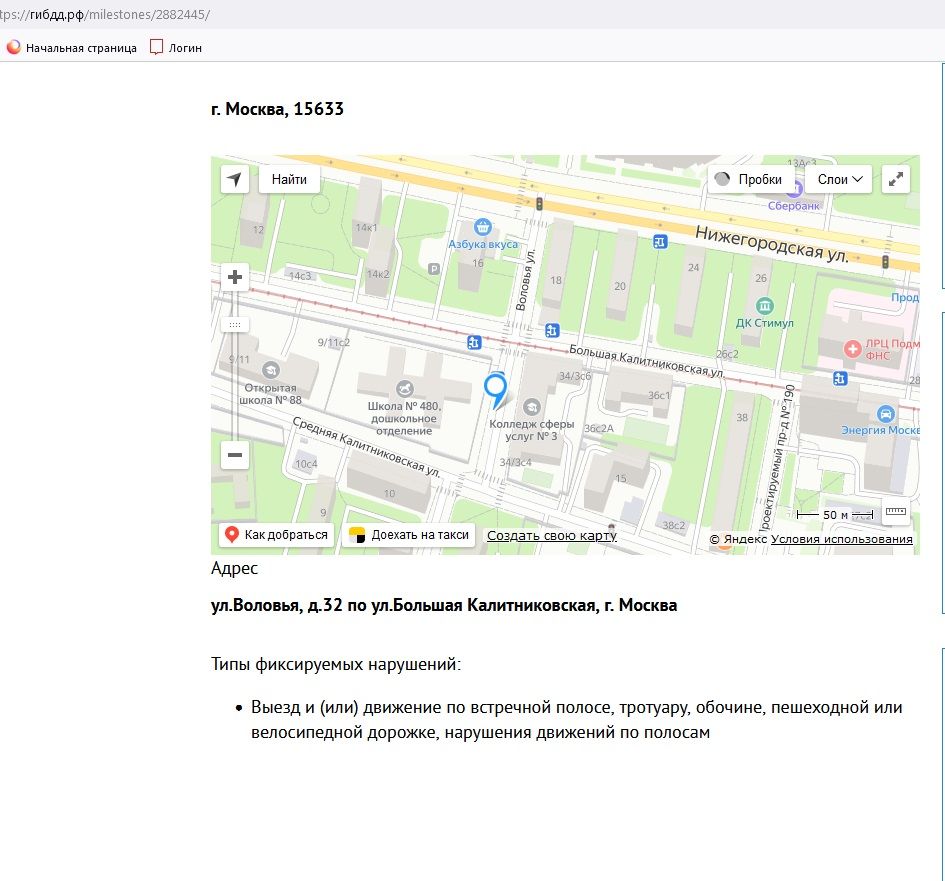This screenshot has width=945, height=881.
Task: Select the ruler measurement tool on map
Action: coord(895,512)
